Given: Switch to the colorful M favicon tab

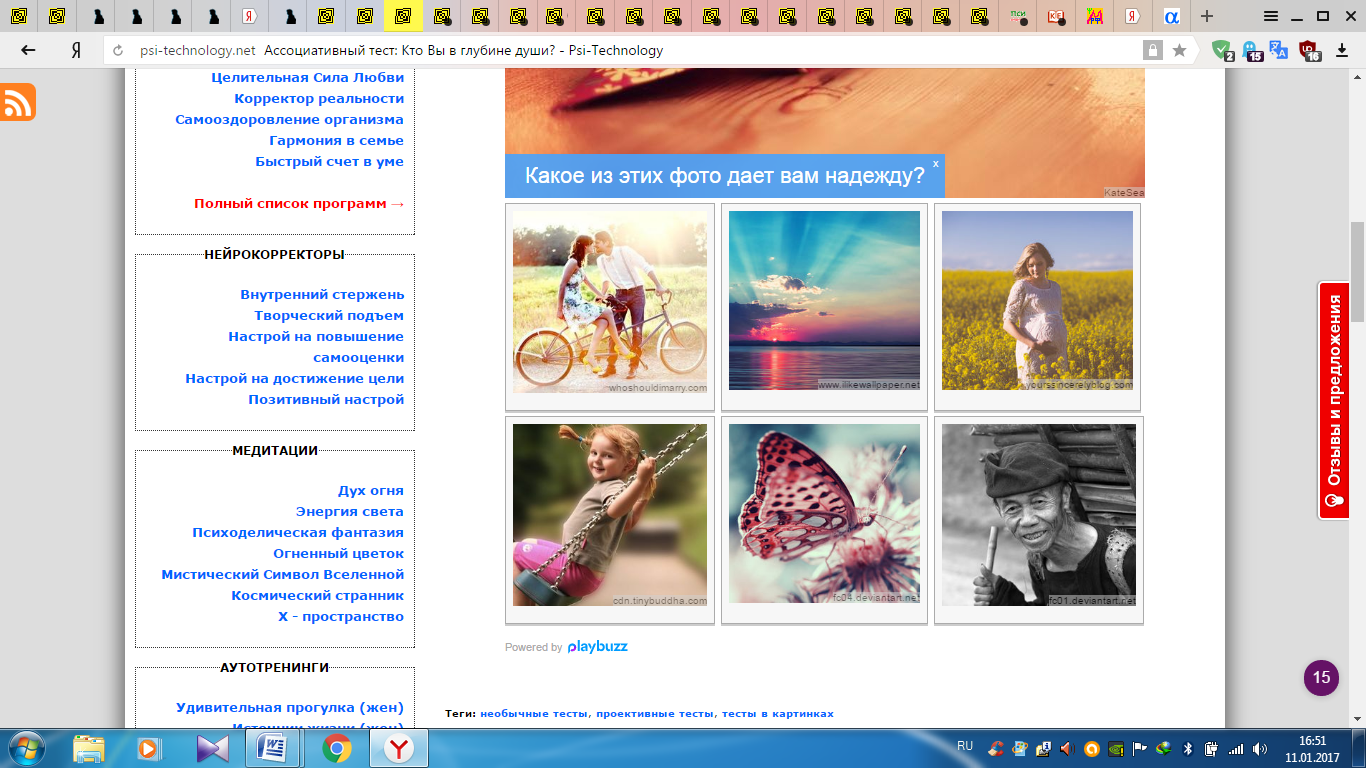Looking at the screenshot, I should pyautogui.click(x=1095, y=16).
